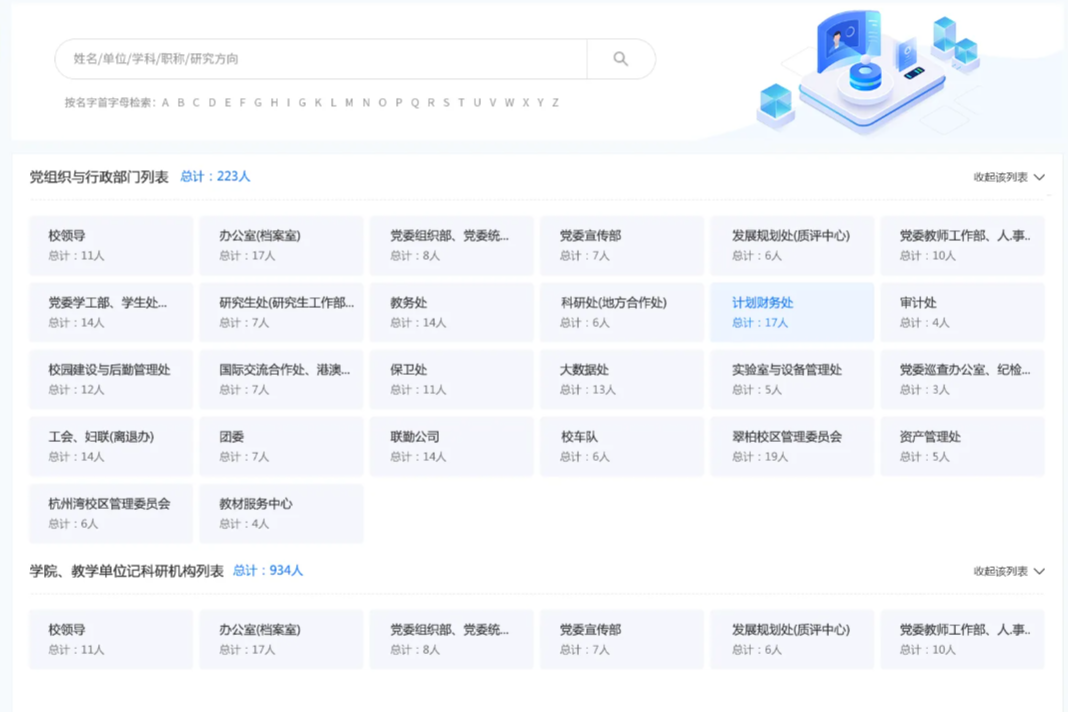Click the magnifying glass search icon

pos(620,59)
